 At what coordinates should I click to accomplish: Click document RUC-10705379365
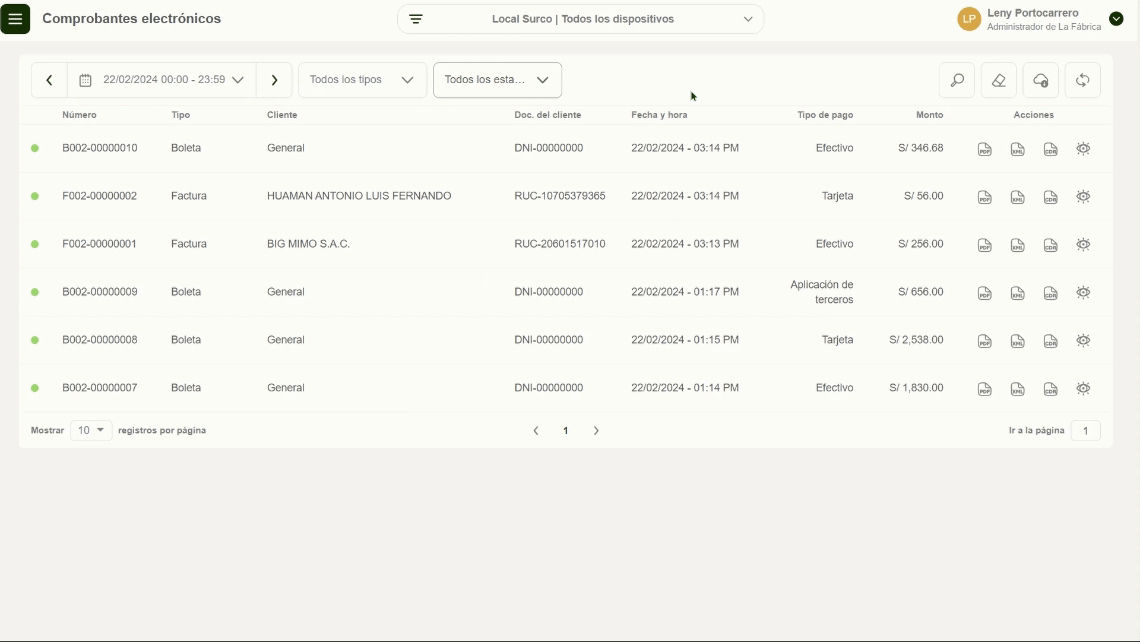tap(560, 196)
